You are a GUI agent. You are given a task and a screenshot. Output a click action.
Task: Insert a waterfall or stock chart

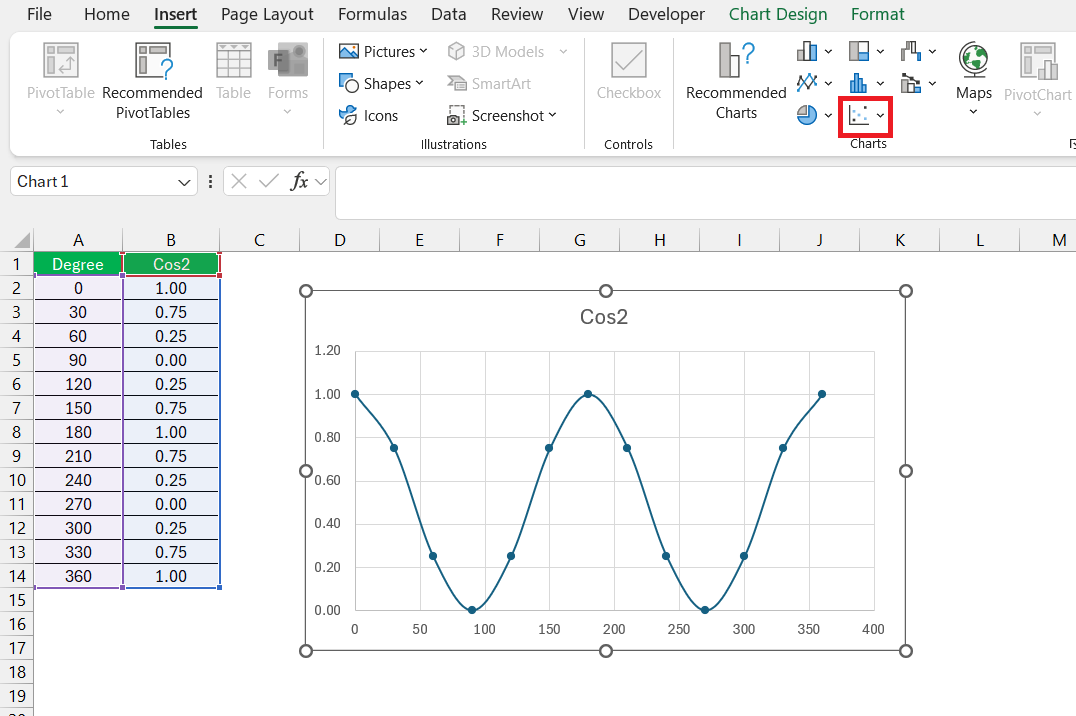[x=911, y=51]
